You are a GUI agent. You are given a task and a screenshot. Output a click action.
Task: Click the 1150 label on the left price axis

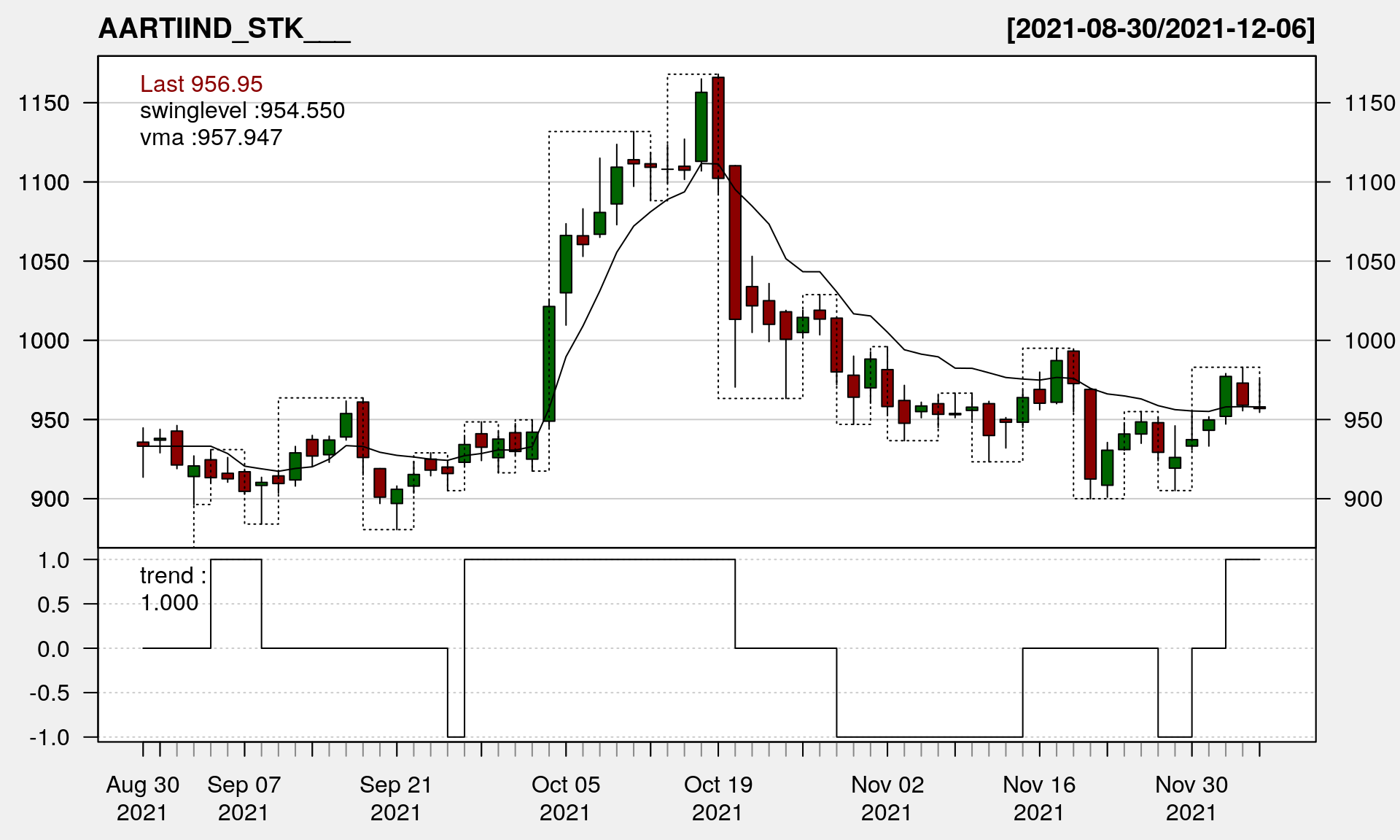(44, 103)
